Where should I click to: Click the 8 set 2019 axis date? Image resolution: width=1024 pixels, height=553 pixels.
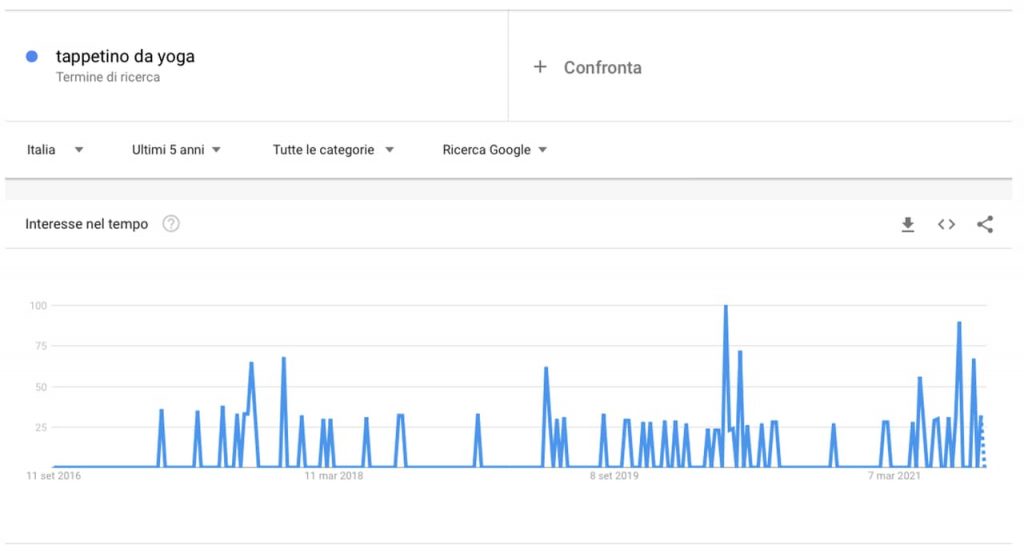(x=613, y=476)
